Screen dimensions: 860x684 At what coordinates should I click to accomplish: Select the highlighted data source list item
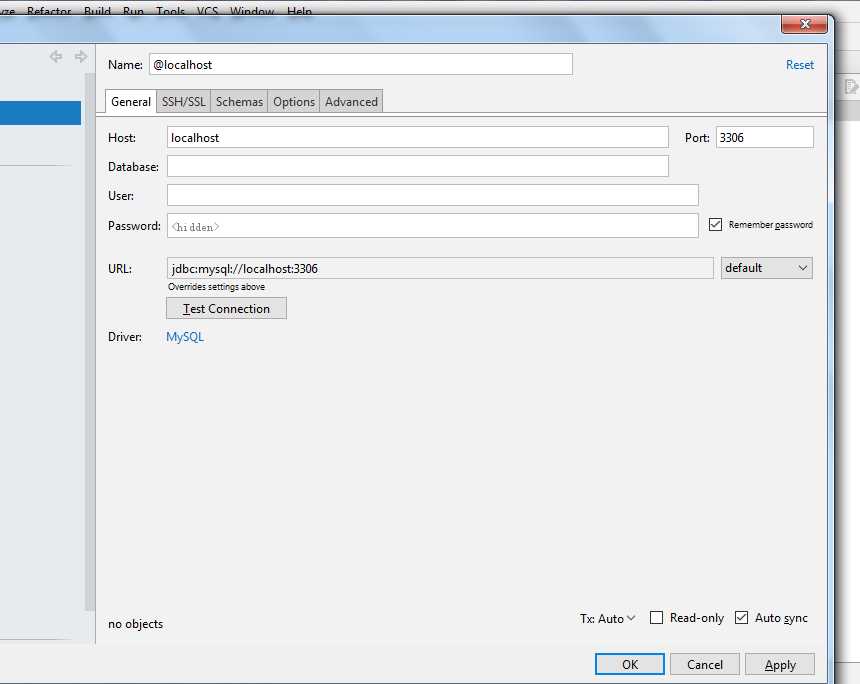(41, 113)
